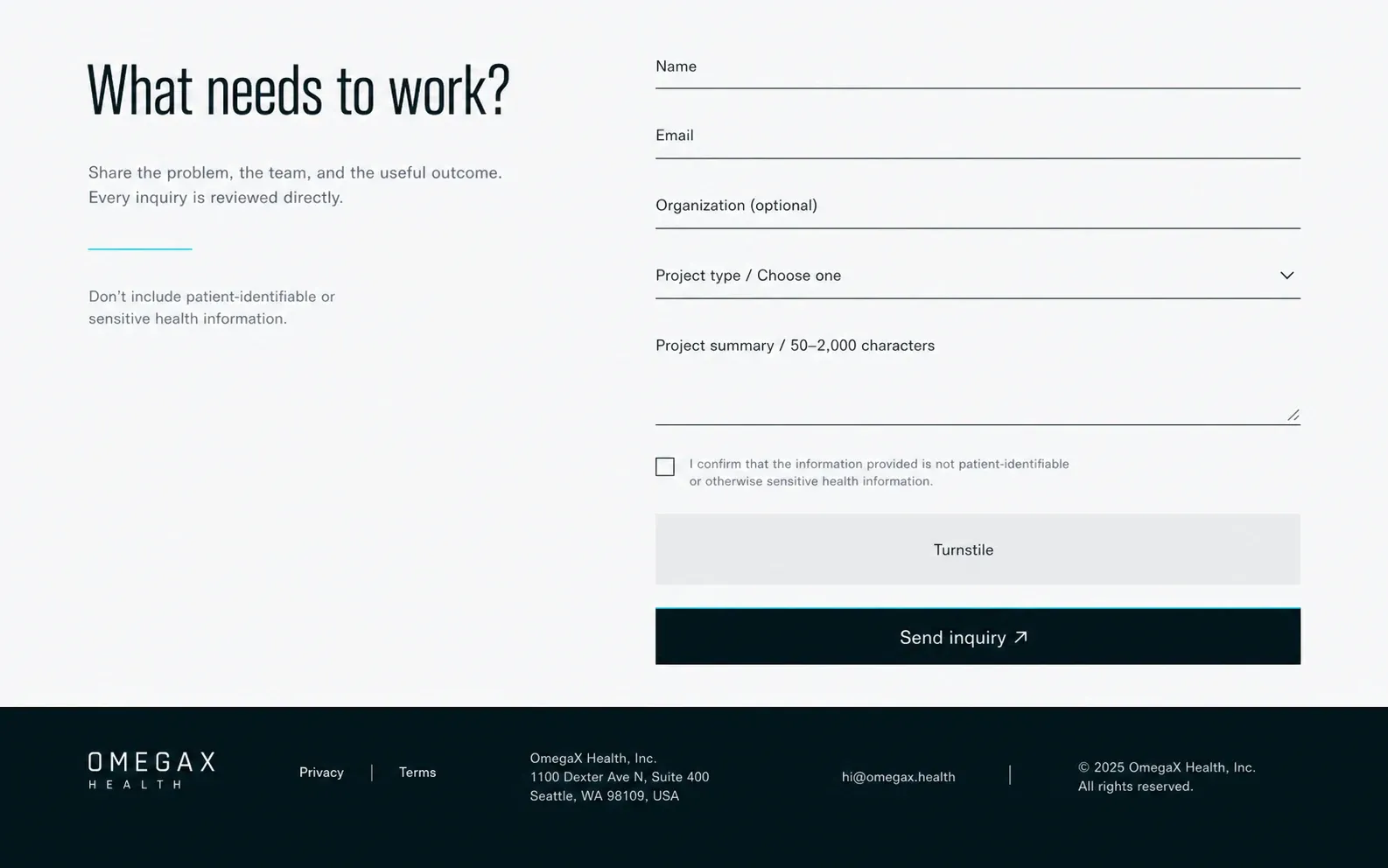The width and height of the screenshot is (1388, 868).
Task: Click the patient-identifiable warning note
Action: 212,308
